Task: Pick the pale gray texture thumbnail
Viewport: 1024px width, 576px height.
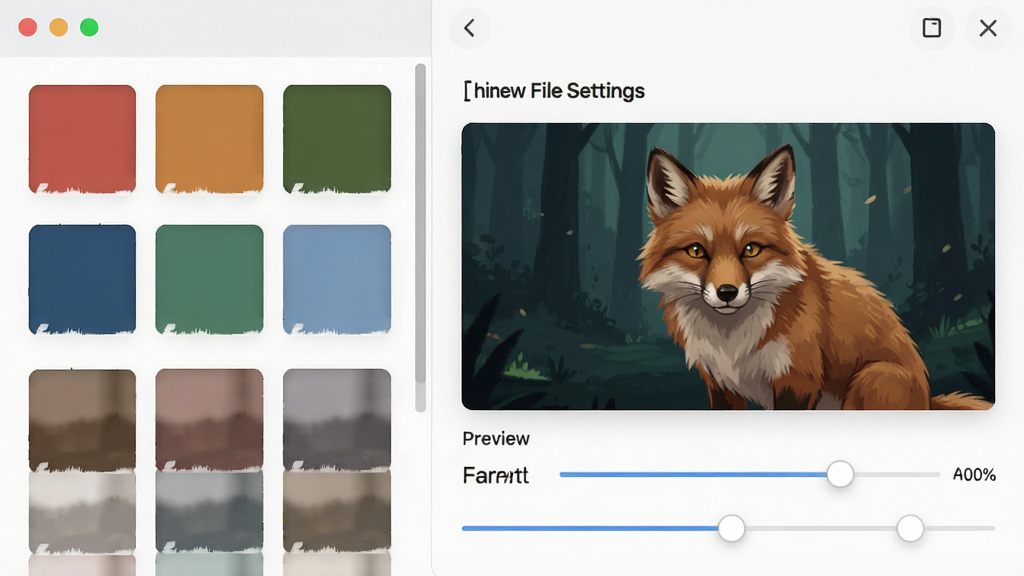Action: pos(82,513)
